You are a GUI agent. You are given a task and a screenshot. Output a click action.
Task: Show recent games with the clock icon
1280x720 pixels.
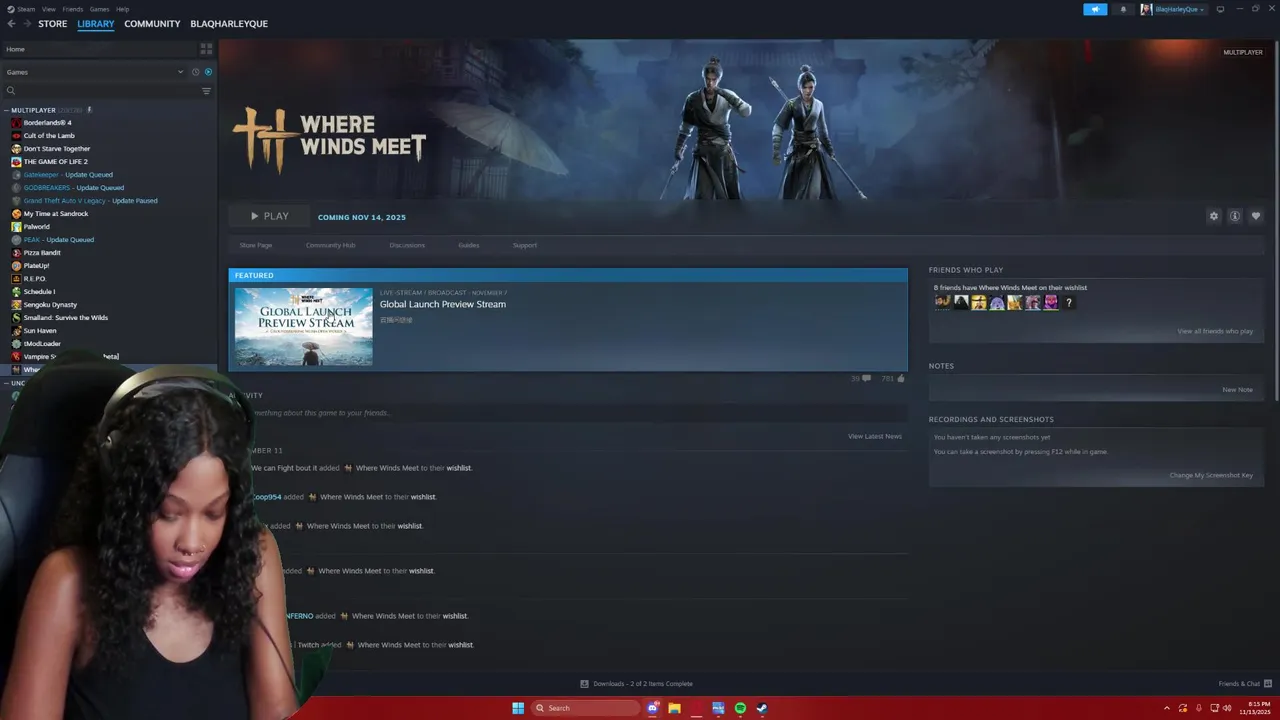click(x=194, y=72)
